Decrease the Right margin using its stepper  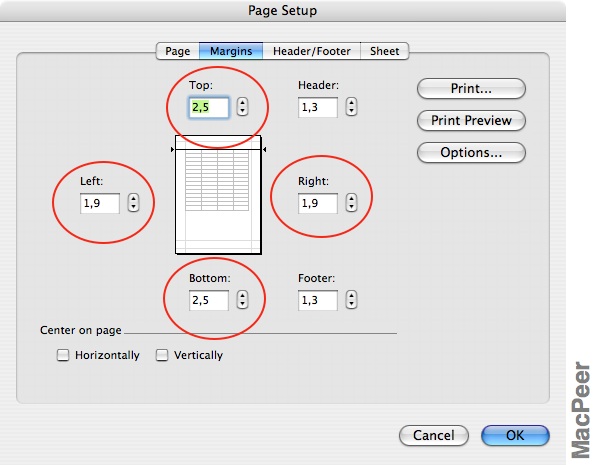(x=351, y=207)
